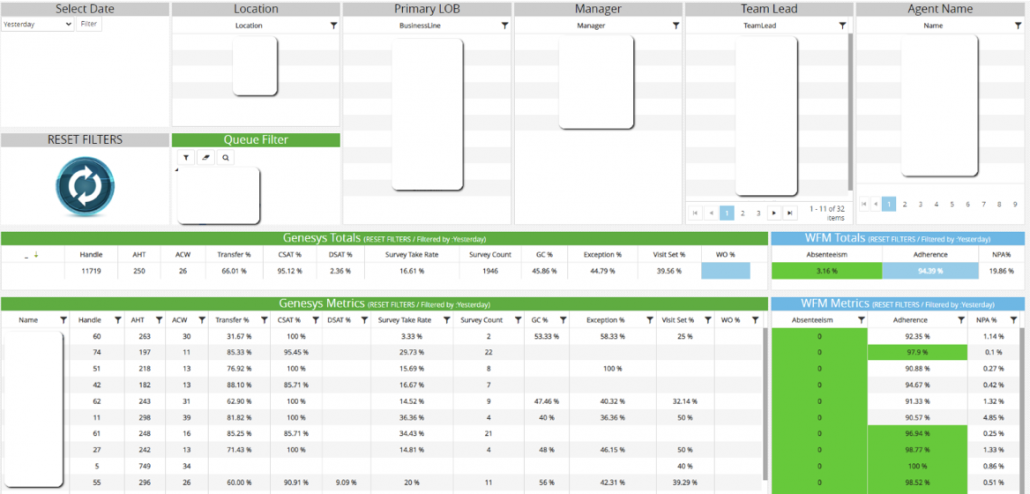Click the blue WO % totals cell
This screenshot has width=1030, height=494.
(x=725, y=271)
